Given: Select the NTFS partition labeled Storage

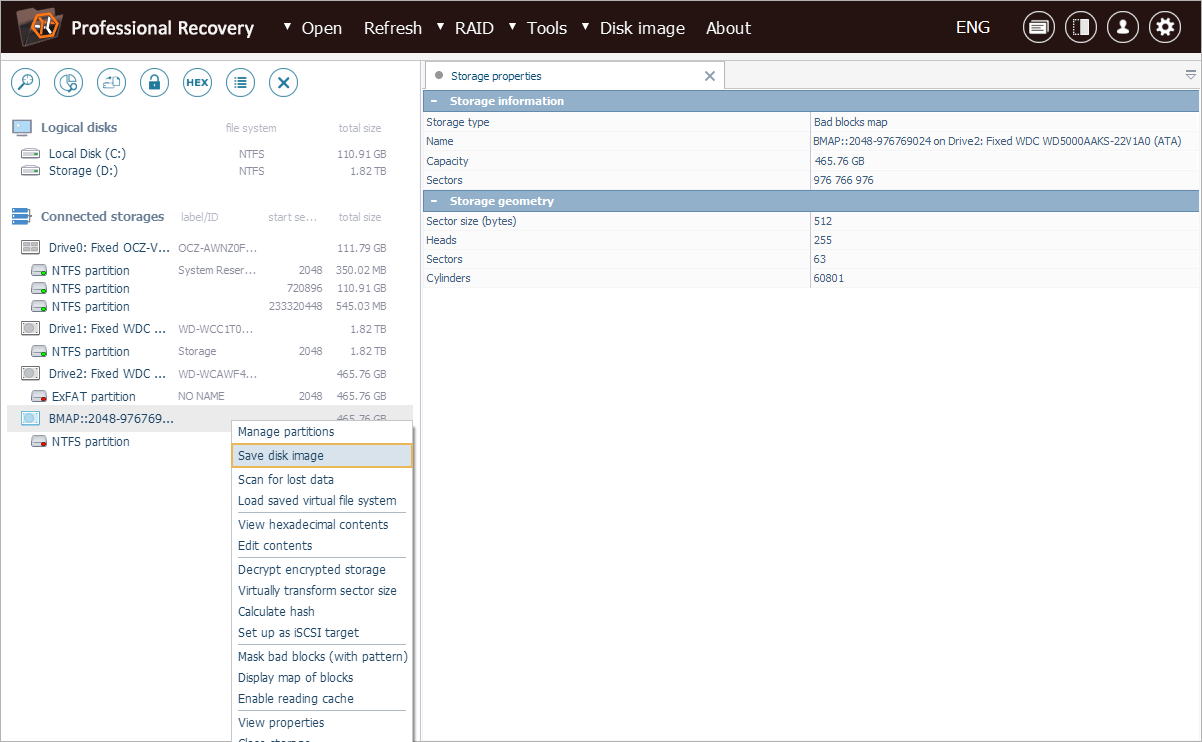Looking at the screenshot, I should click(210, 352).
